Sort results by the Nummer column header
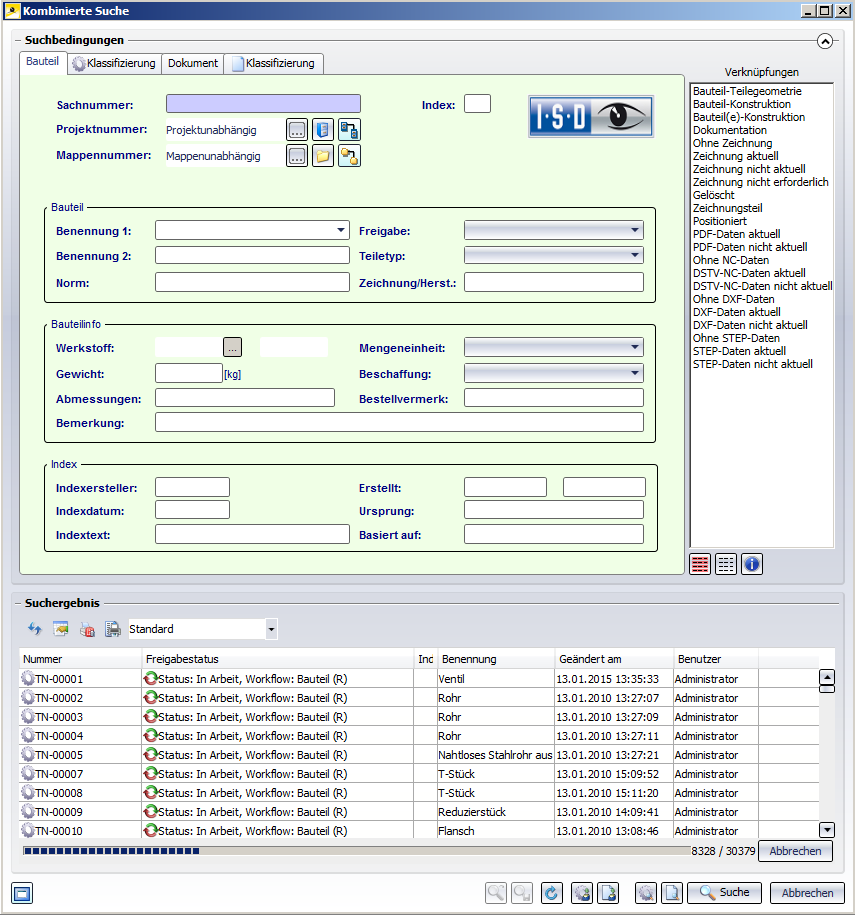The width and height of the screenshot is (855, 915). [x=81, y=659]
